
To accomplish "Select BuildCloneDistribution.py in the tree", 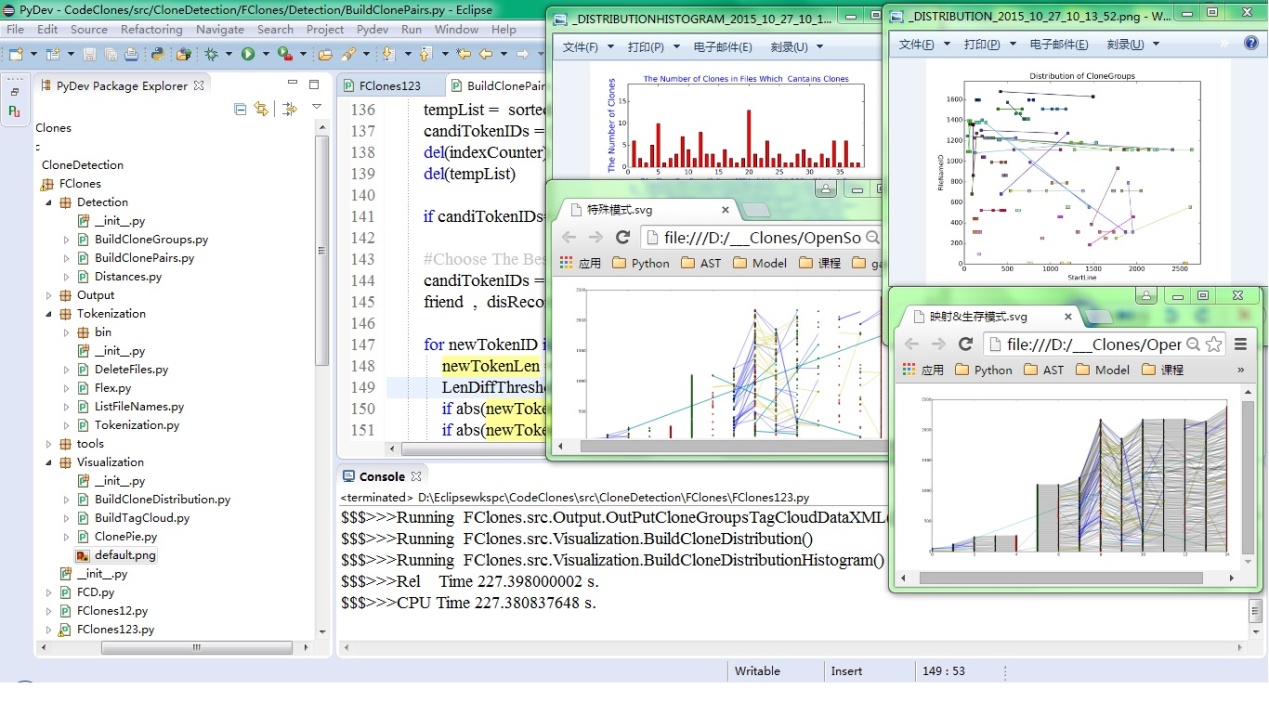I will 162,499.
